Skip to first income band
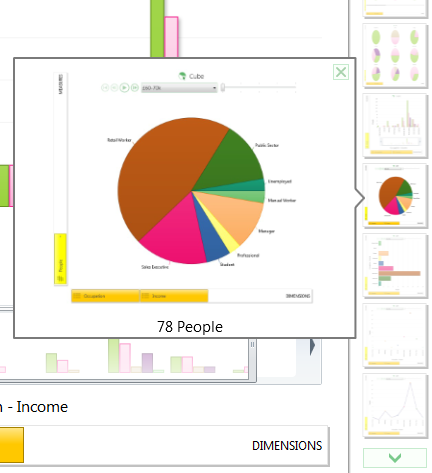This screenshot has width=432, height=473. click(x=105, y=88)
